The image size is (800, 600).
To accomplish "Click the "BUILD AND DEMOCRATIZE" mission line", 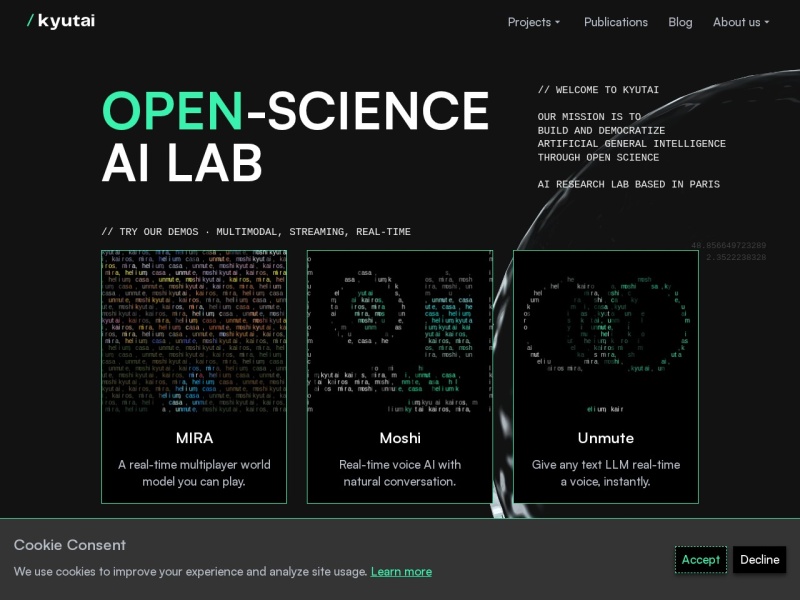I will (x=601, y=131).
